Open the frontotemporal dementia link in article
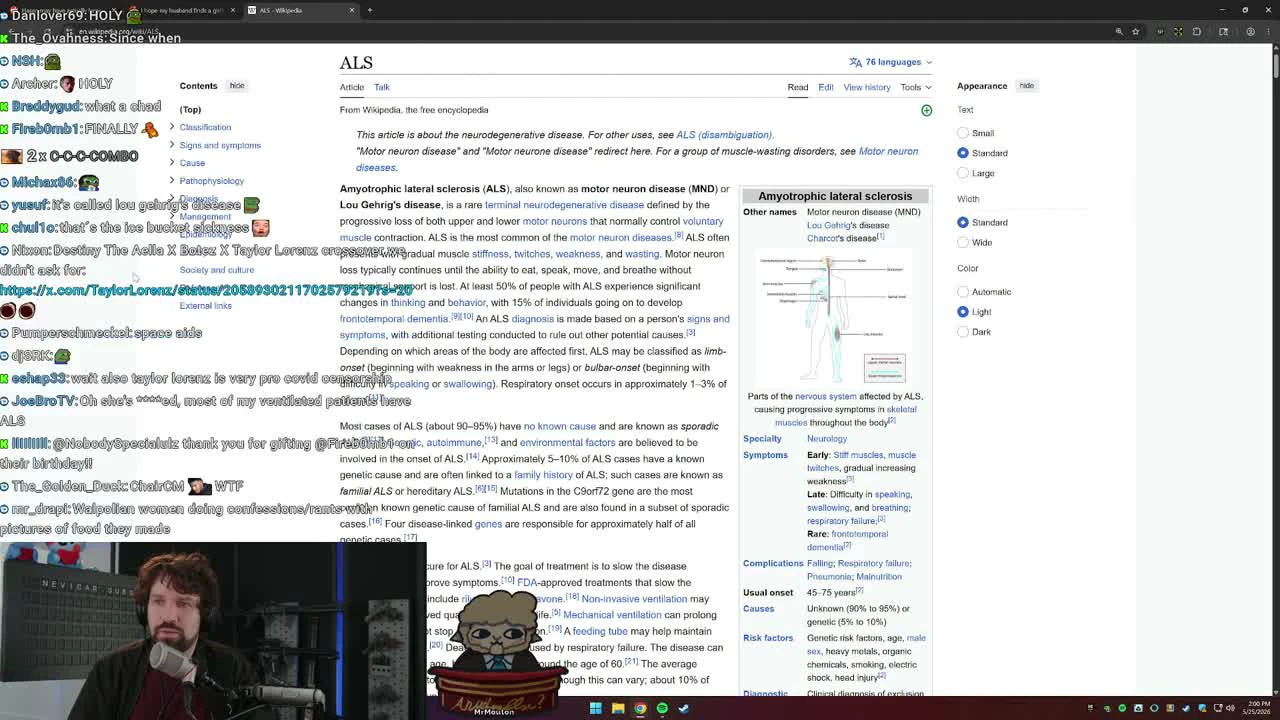The height and width of the screenshot is (720, 1280). pyautogui.click(x=394, y=319)
